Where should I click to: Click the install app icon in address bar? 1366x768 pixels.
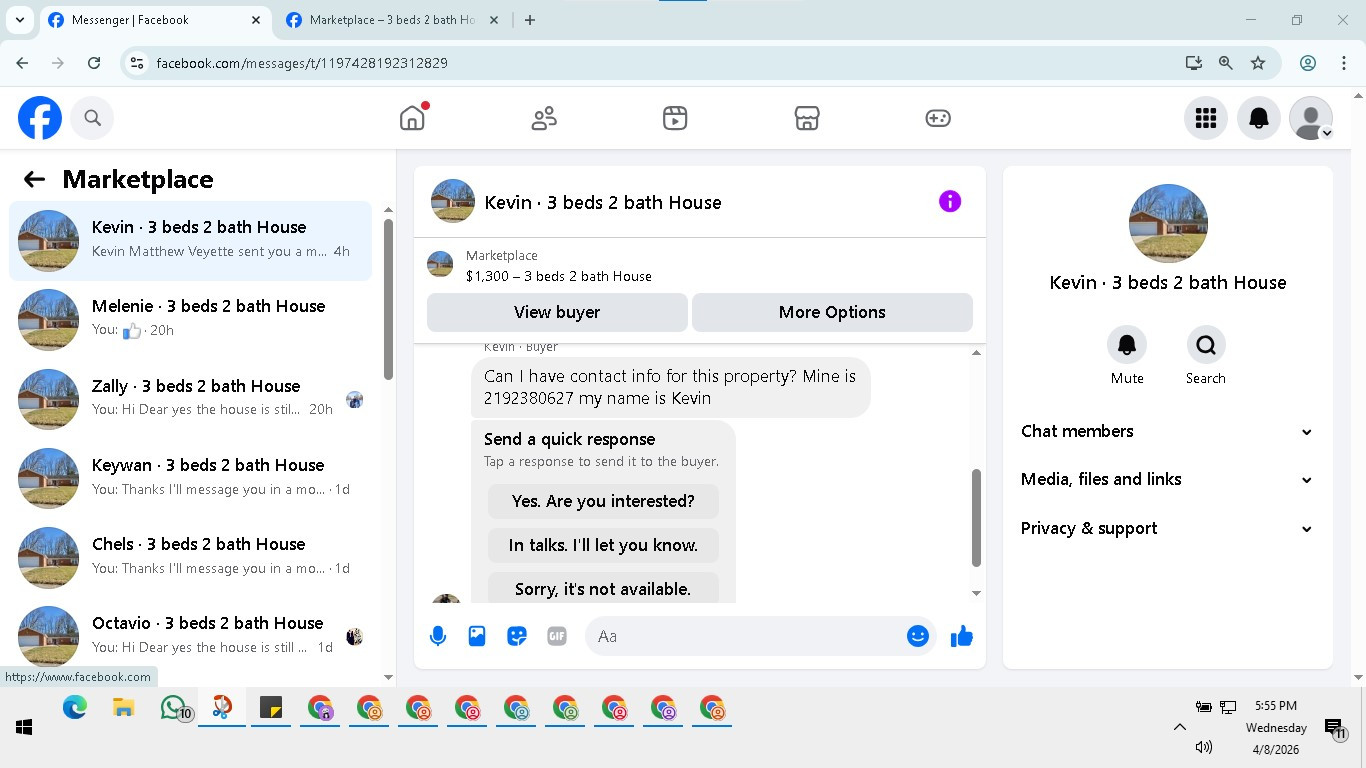pos(1193,63)
